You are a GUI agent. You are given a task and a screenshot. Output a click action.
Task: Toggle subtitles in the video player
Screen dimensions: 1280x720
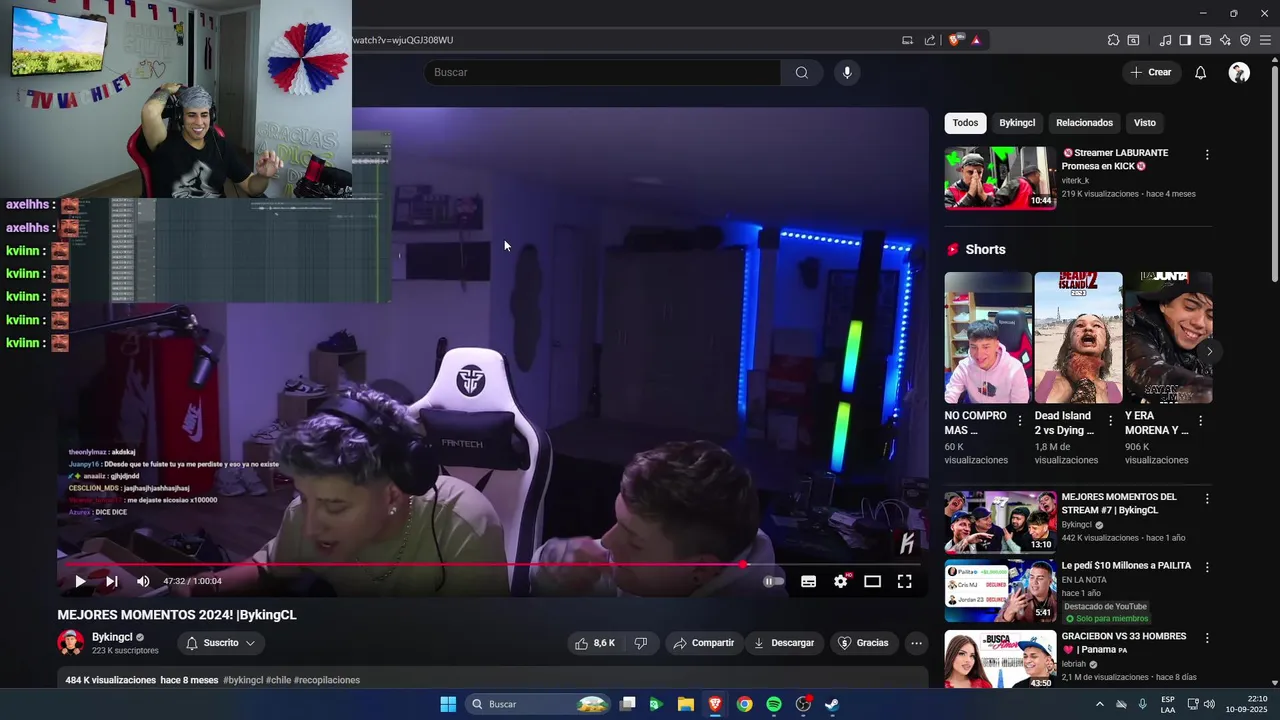coord(808,581)
